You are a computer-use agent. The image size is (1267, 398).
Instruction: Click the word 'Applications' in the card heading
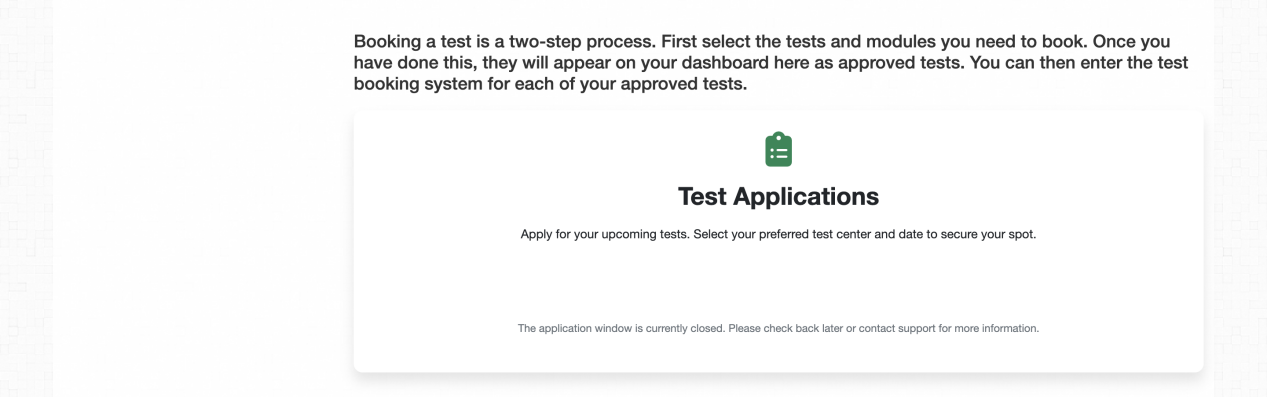[806, 196]
